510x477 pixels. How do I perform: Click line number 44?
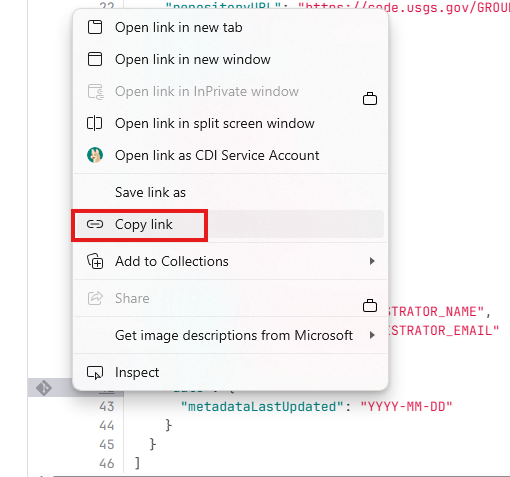(x=107, y=426)
